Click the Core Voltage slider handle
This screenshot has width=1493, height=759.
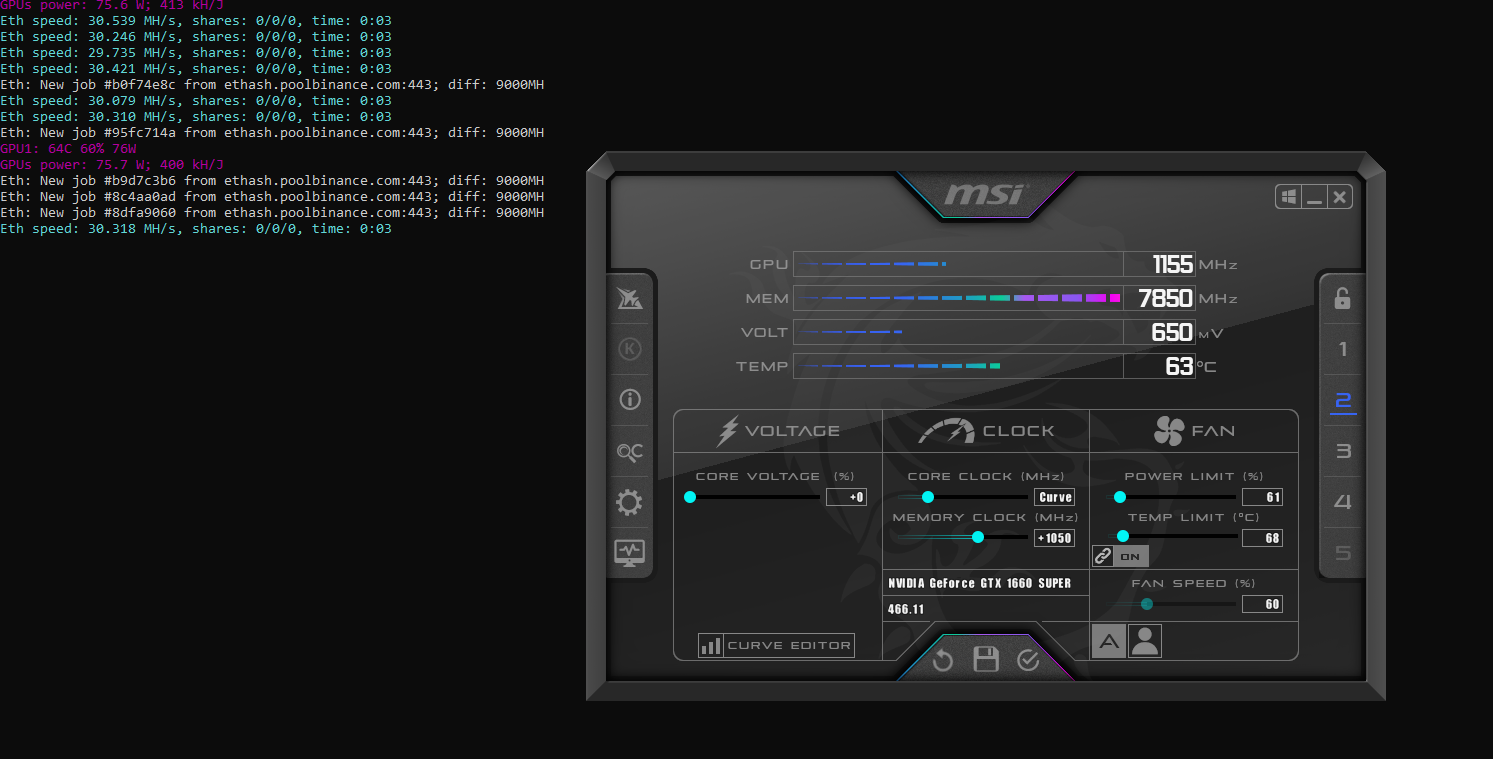click(690, 497)
